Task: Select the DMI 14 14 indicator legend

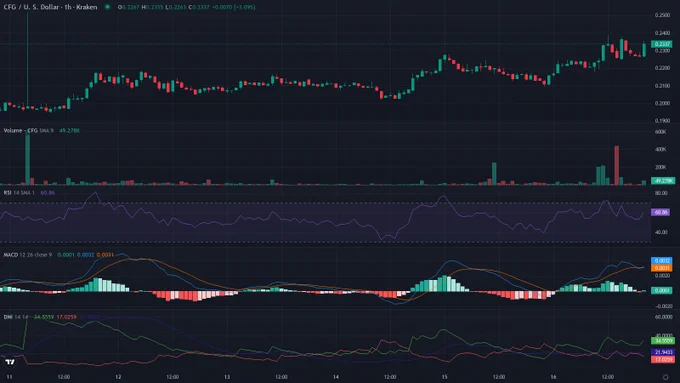Action: pos(16,317)
